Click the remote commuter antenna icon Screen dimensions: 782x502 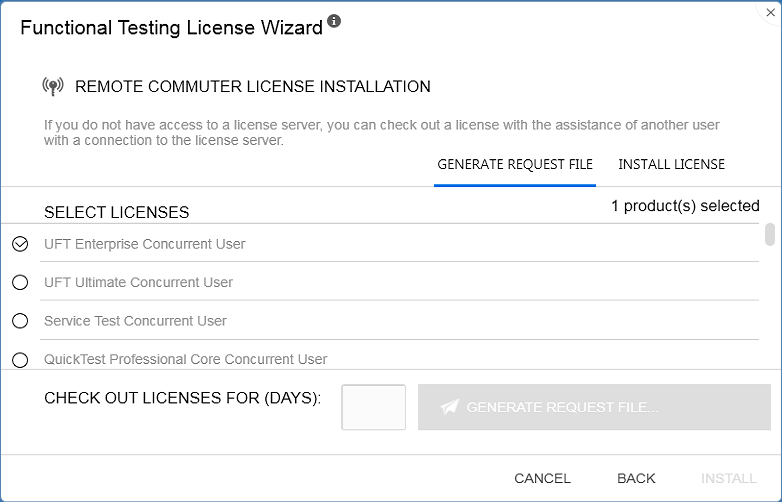[53, 87]
